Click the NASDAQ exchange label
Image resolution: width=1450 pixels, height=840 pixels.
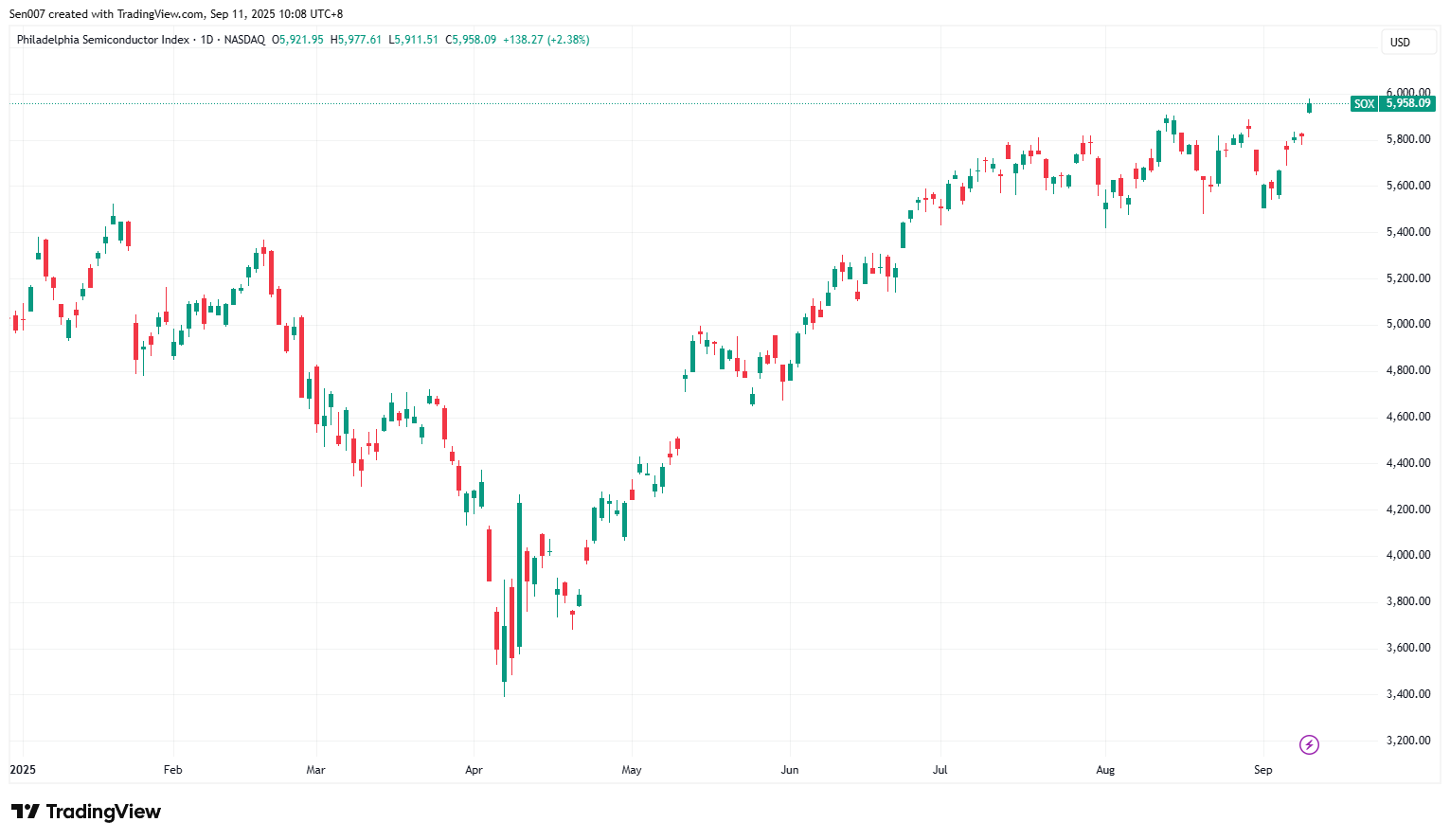(x=244, y=40)
